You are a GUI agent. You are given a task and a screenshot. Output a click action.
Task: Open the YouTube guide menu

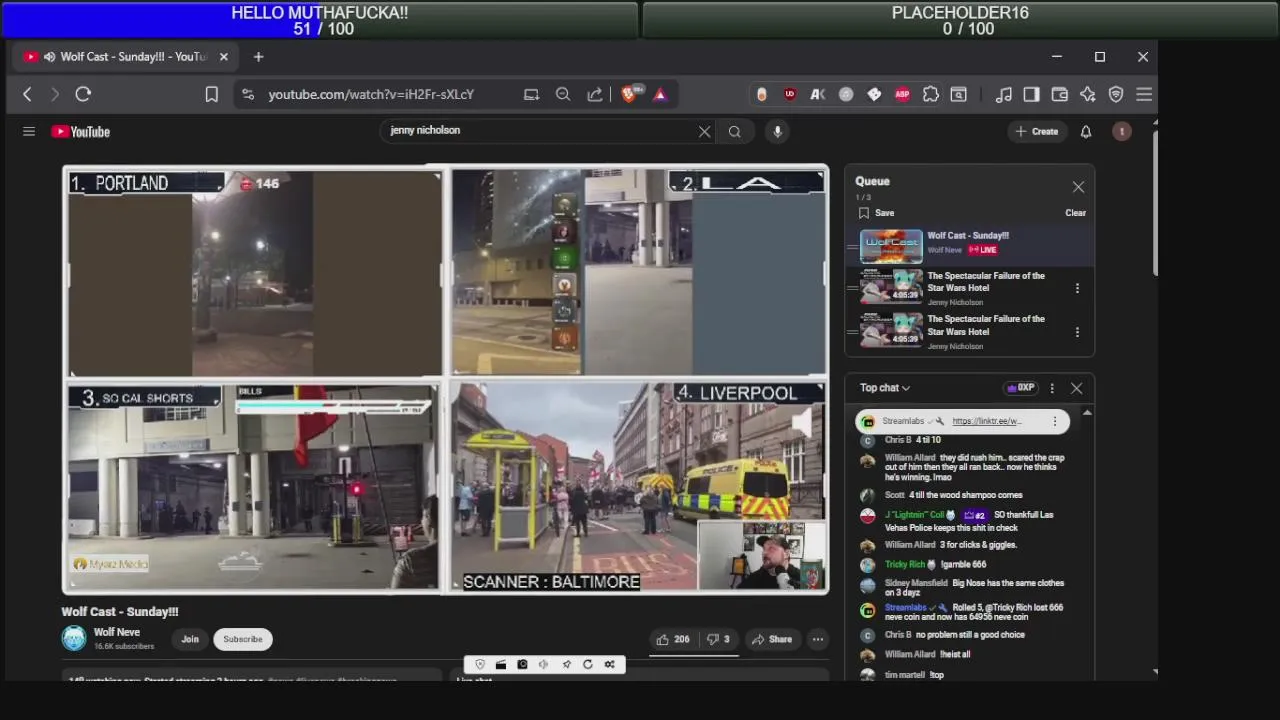coord(29,131)
